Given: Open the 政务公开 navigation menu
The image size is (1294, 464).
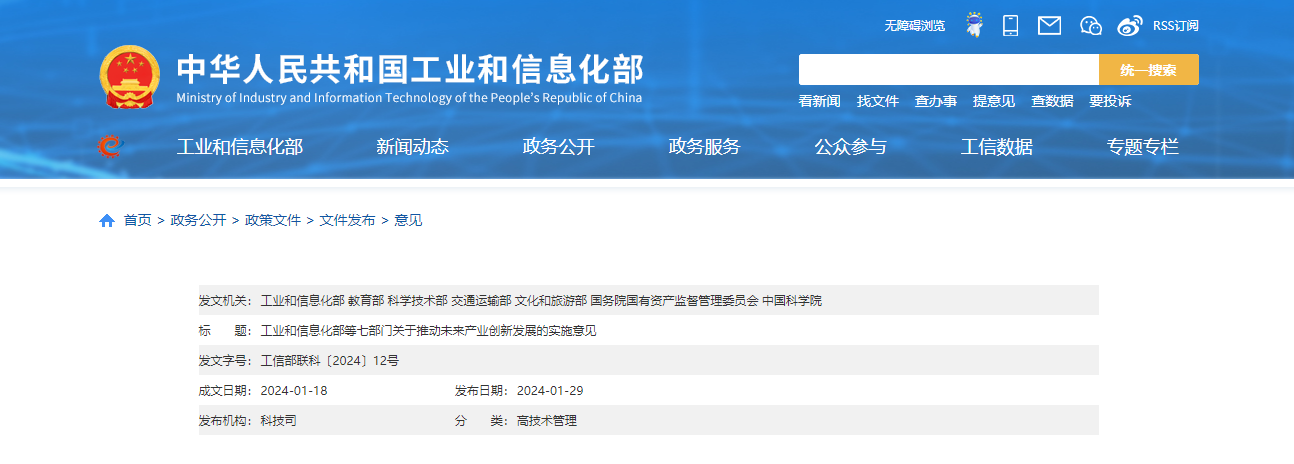Looking at the screenshot, I should (x=558, y=147).
